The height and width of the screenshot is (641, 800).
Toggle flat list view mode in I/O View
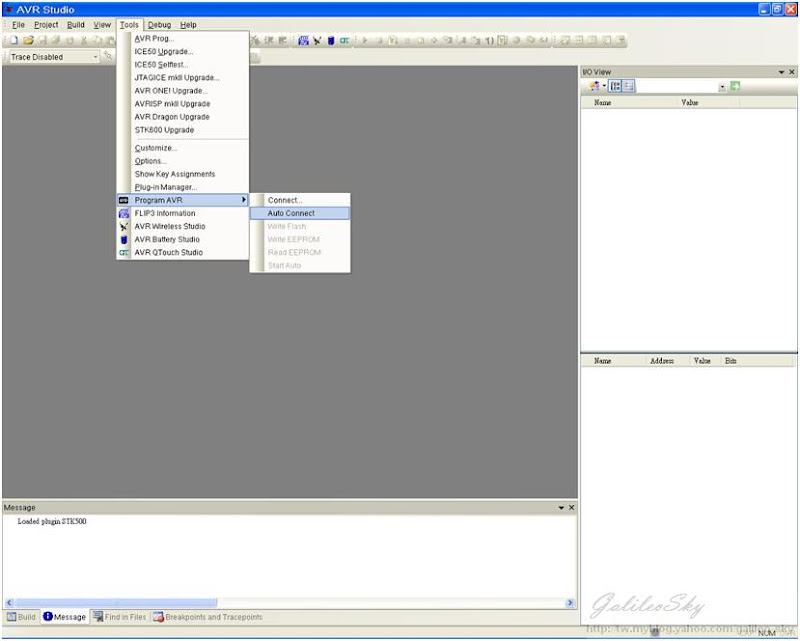(x=629, y=86)
